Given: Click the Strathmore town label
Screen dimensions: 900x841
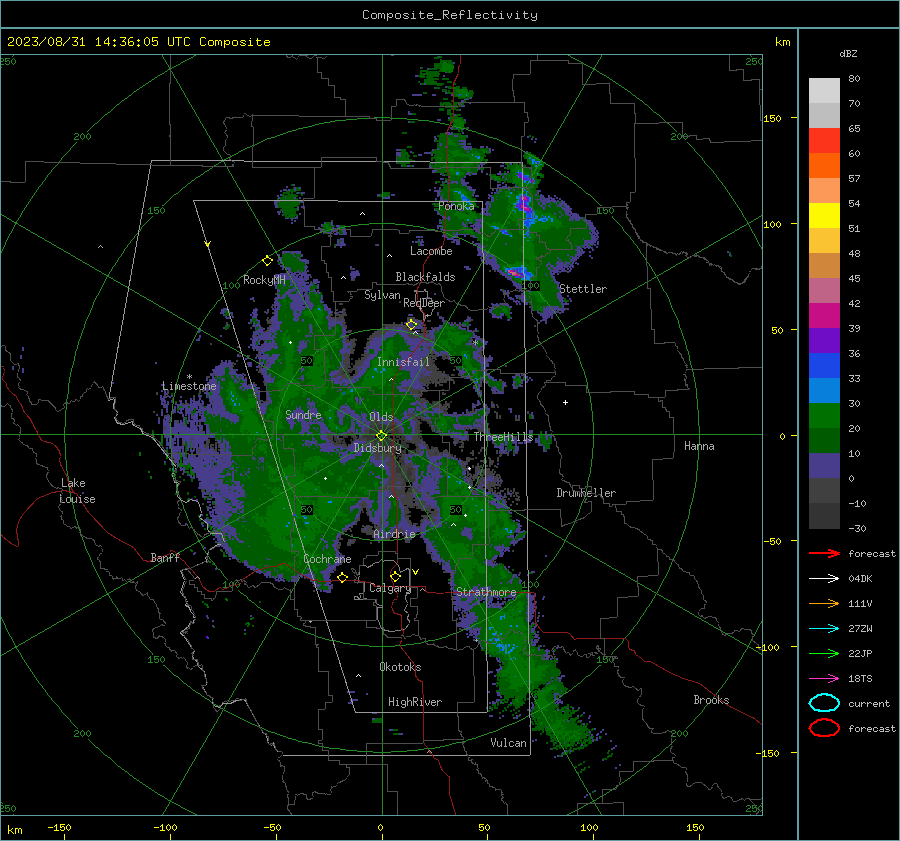Looking at the screenshot, I should [486, 592].
